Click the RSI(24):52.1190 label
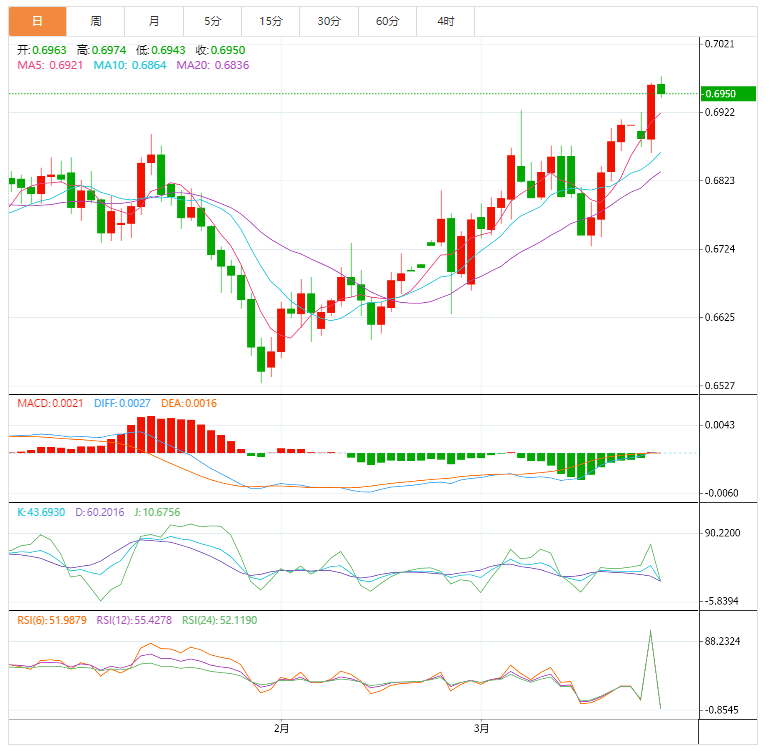Screen dimensions: 772x755 point(220,621)
